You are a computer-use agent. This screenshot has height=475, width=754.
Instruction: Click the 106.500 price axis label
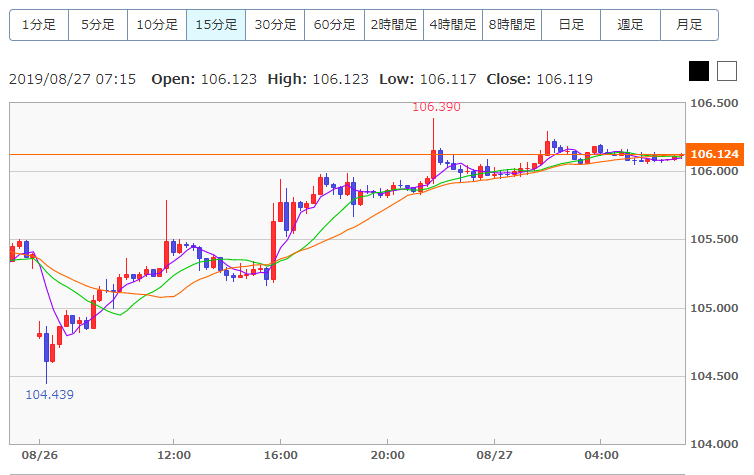pyautogui.click(x=714, y=103)
